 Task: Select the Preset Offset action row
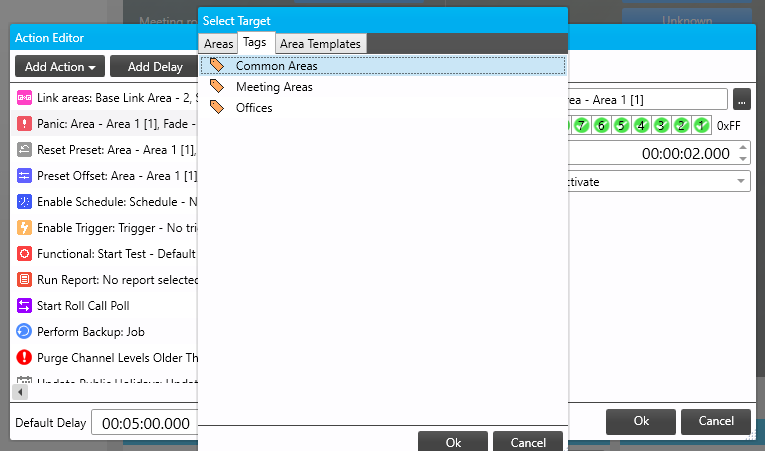click(x=104, y=175)
